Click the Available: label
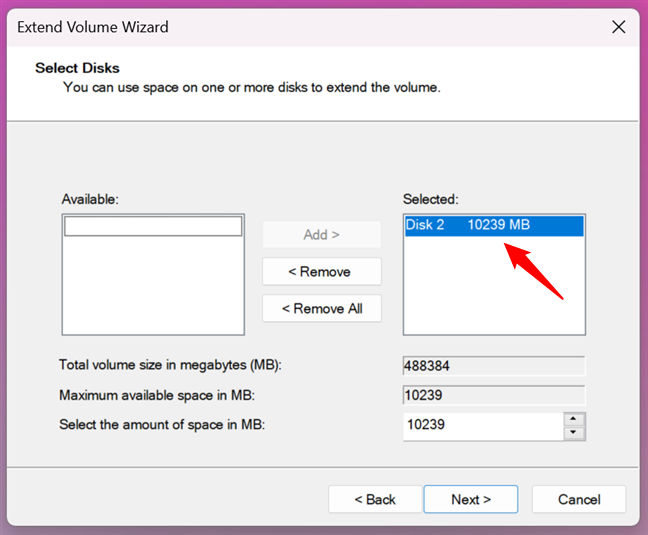The image size is (648, 535). (x=90, y=200)
